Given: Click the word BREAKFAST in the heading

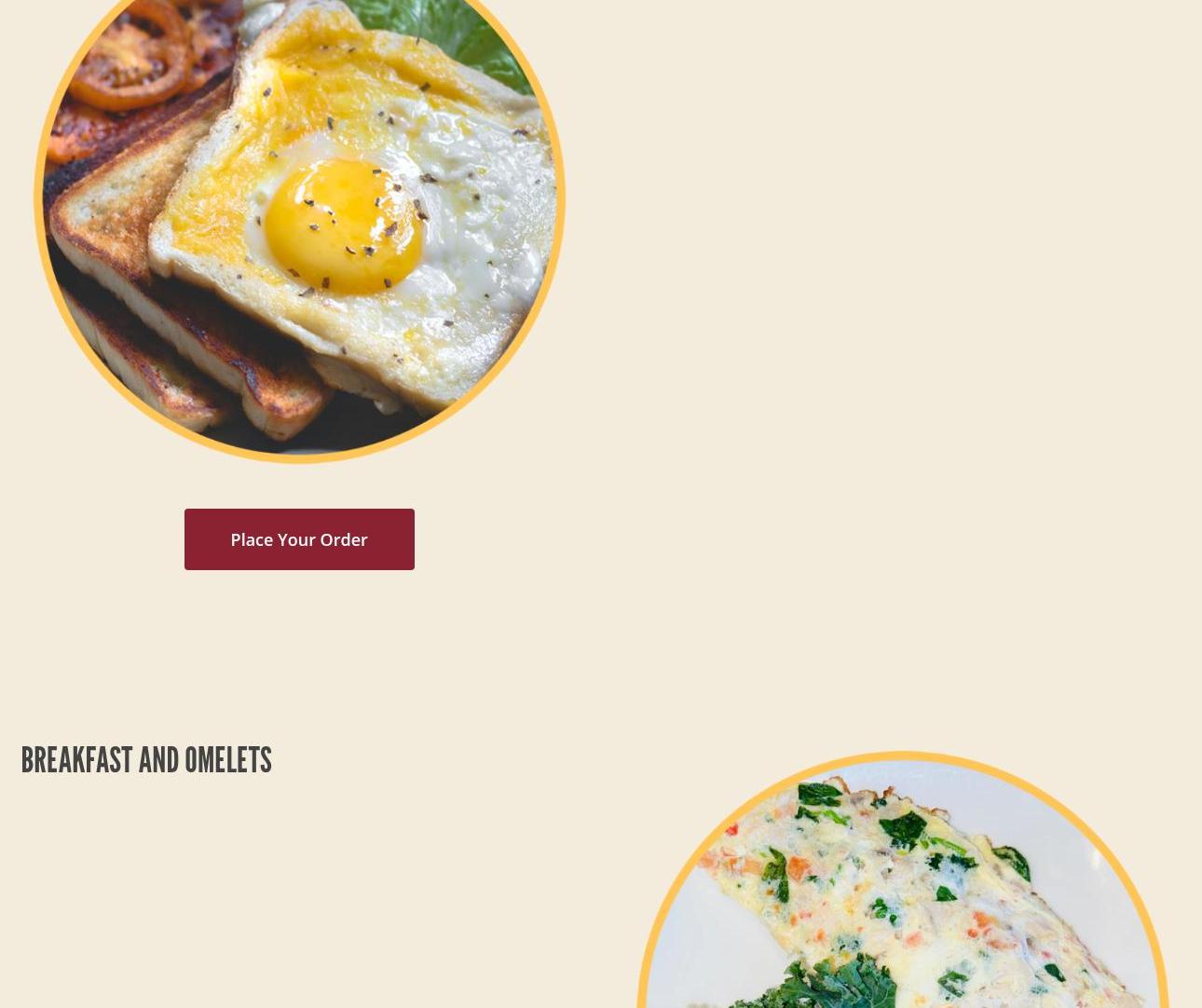Looking at the screenshot, I should pos(76,760).
